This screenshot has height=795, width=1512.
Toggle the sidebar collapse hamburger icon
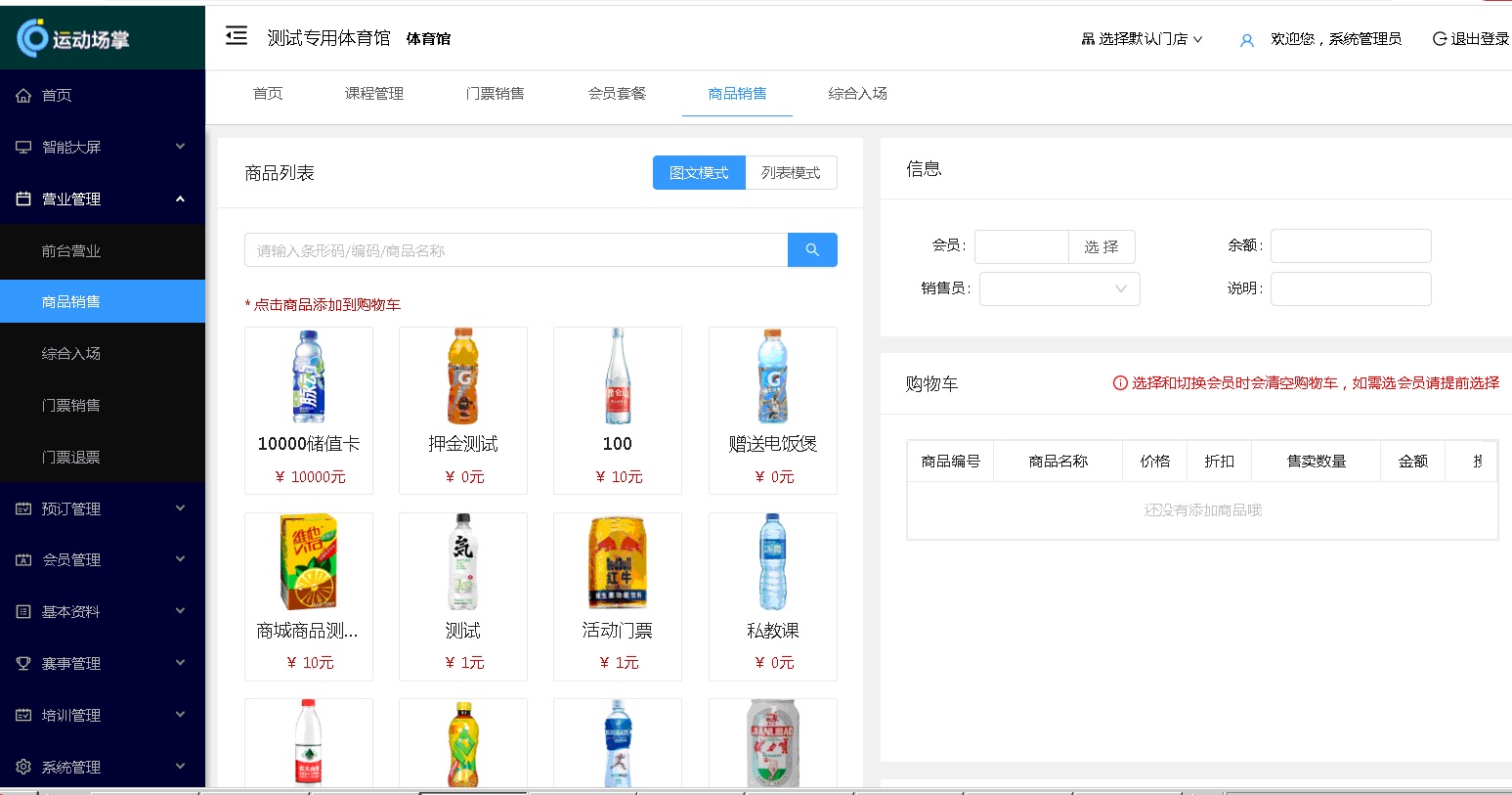[x=237, y=37]
